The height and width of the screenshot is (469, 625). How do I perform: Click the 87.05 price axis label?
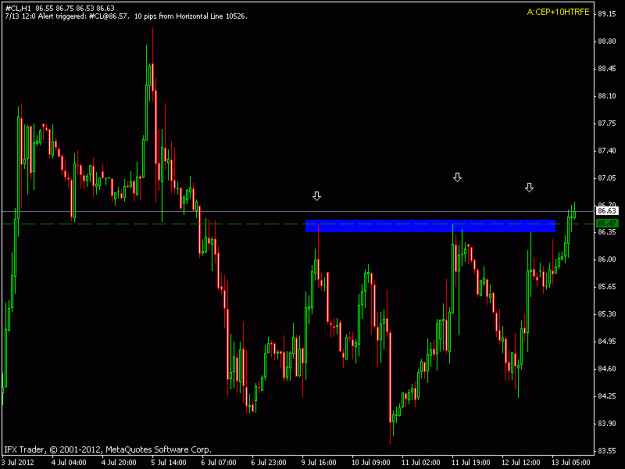click(607, 178)
